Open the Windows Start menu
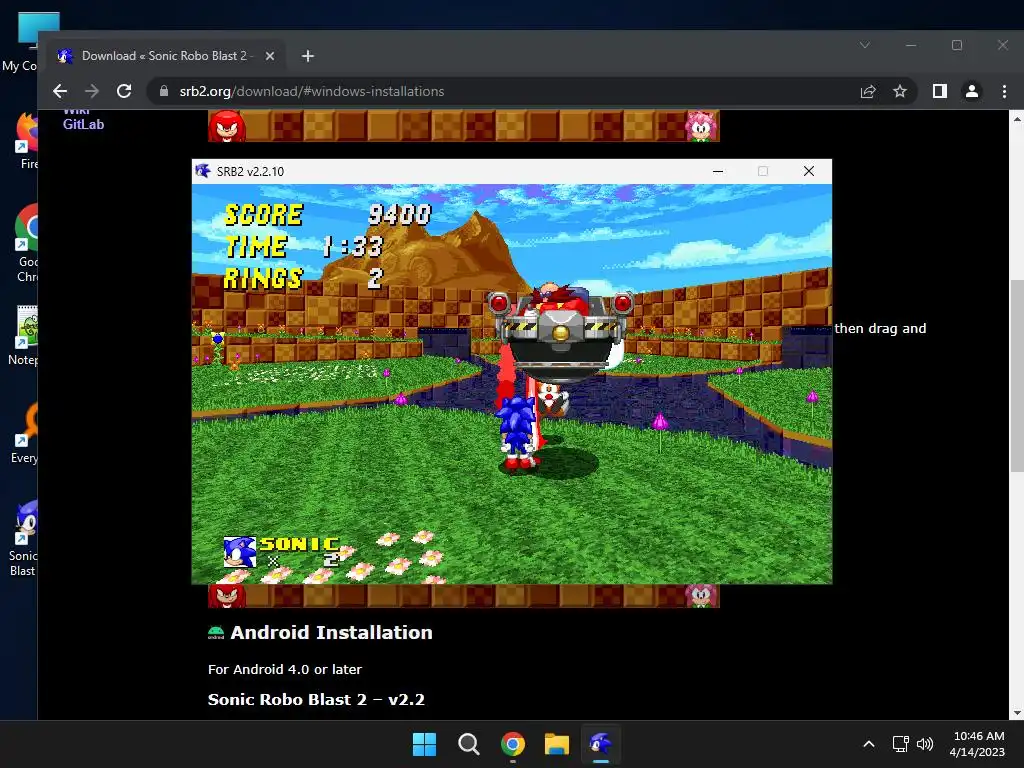 424,744
